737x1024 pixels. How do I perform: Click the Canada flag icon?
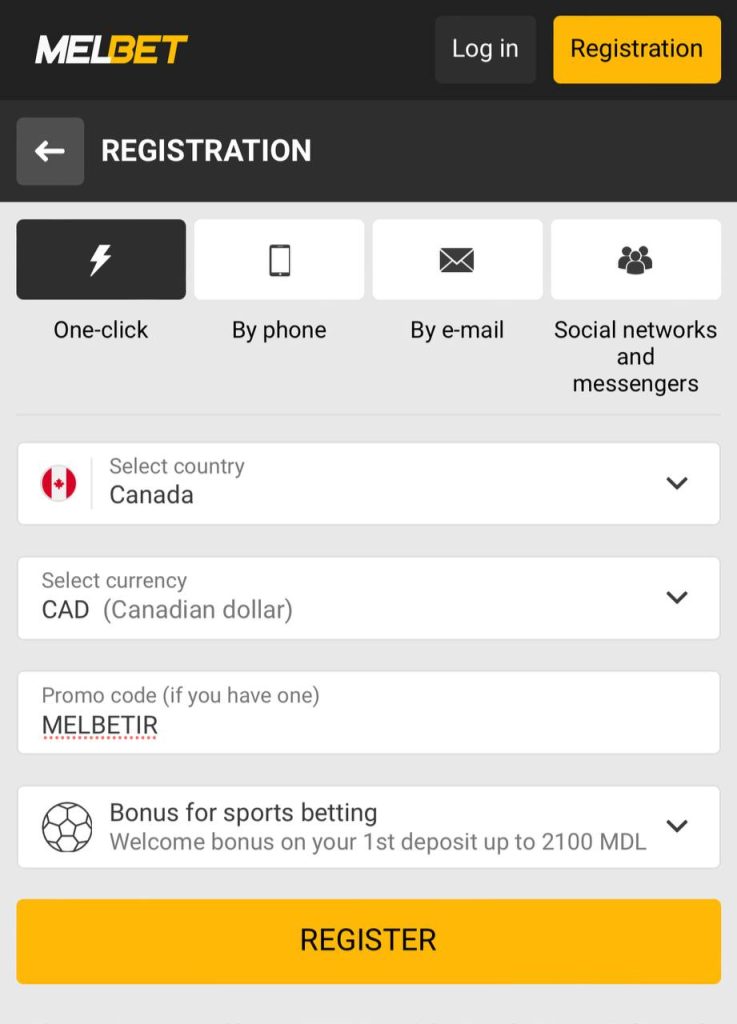(x=59, y=484)
